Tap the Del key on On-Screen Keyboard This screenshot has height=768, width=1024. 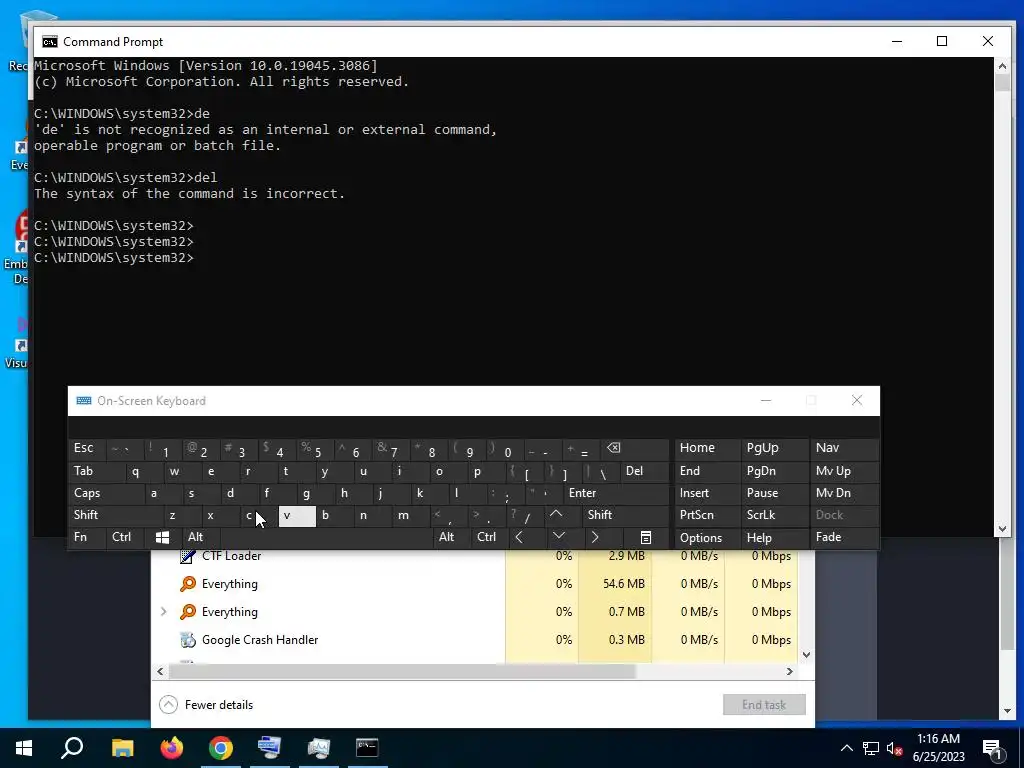pos(645,472)
